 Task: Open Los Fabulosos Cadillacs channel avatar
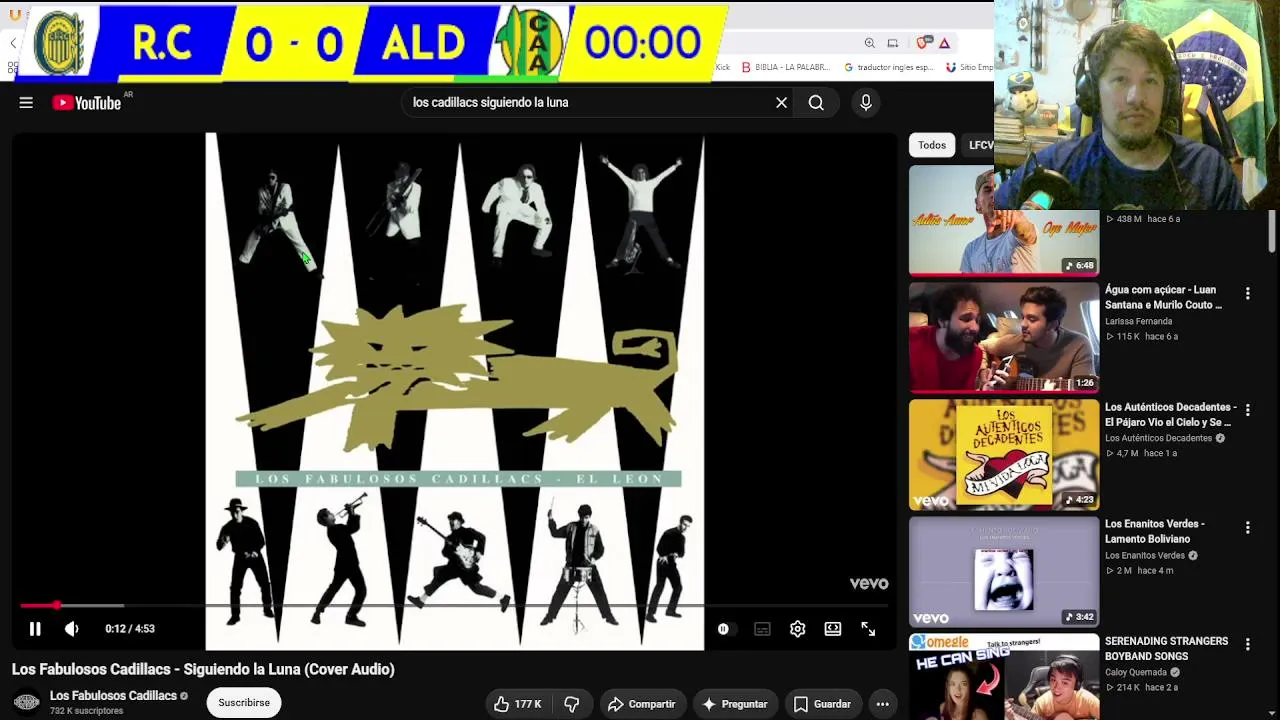click(27, 703)
